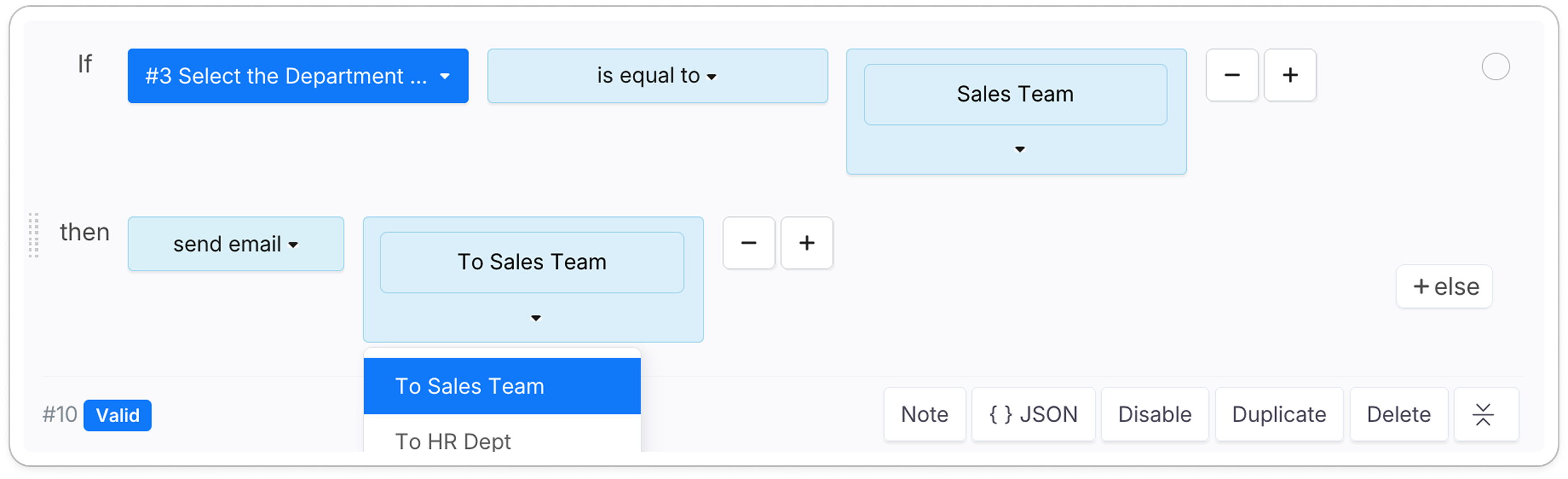
Task: Open the 'is equal to' operator dropdown
Action: pos(657,76)
